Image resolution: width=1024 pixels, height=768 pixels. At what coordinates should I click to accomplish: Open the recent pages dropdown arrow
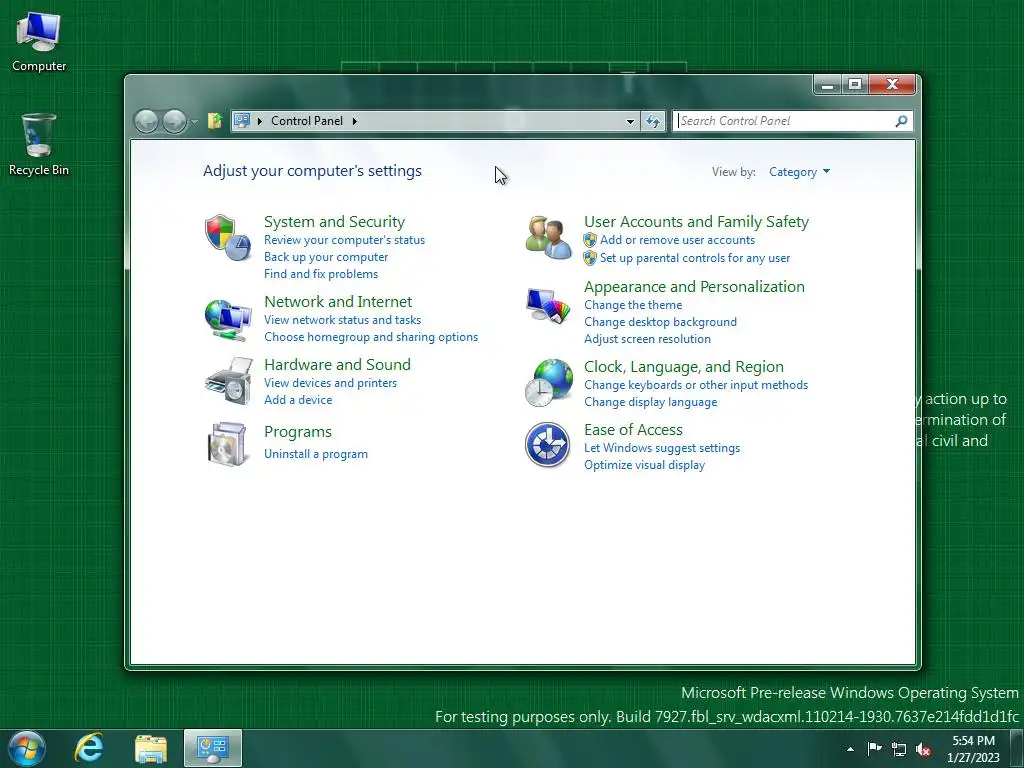pyautogui.click(x=194, y=122)
